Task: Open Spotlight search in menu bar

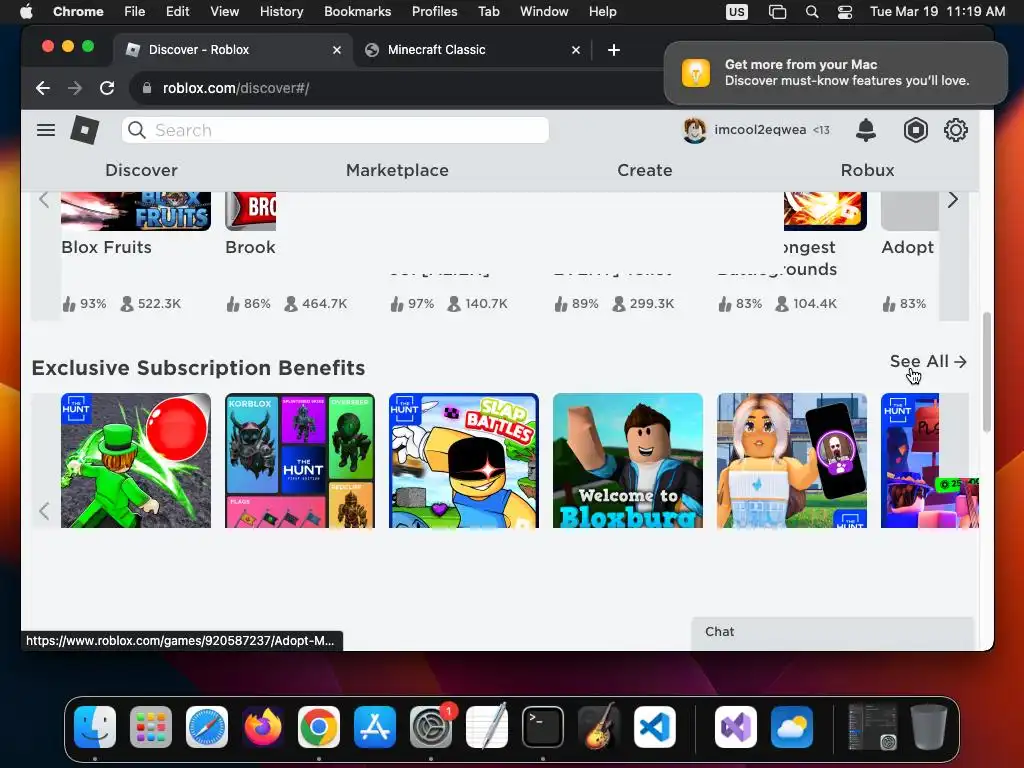Action: click(812, 12)
